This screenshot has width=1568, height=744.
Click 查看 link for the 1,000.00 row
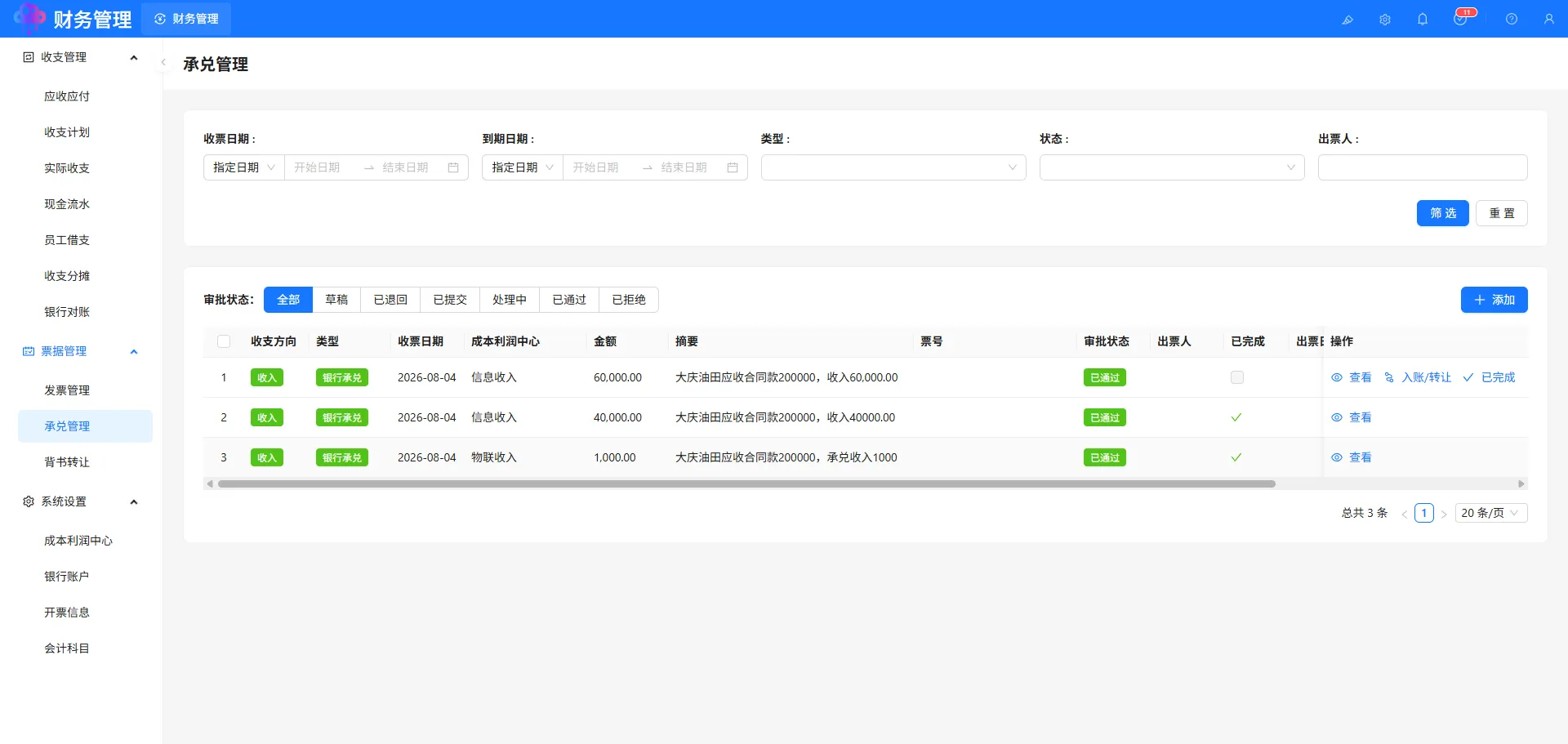[1361, 457]
